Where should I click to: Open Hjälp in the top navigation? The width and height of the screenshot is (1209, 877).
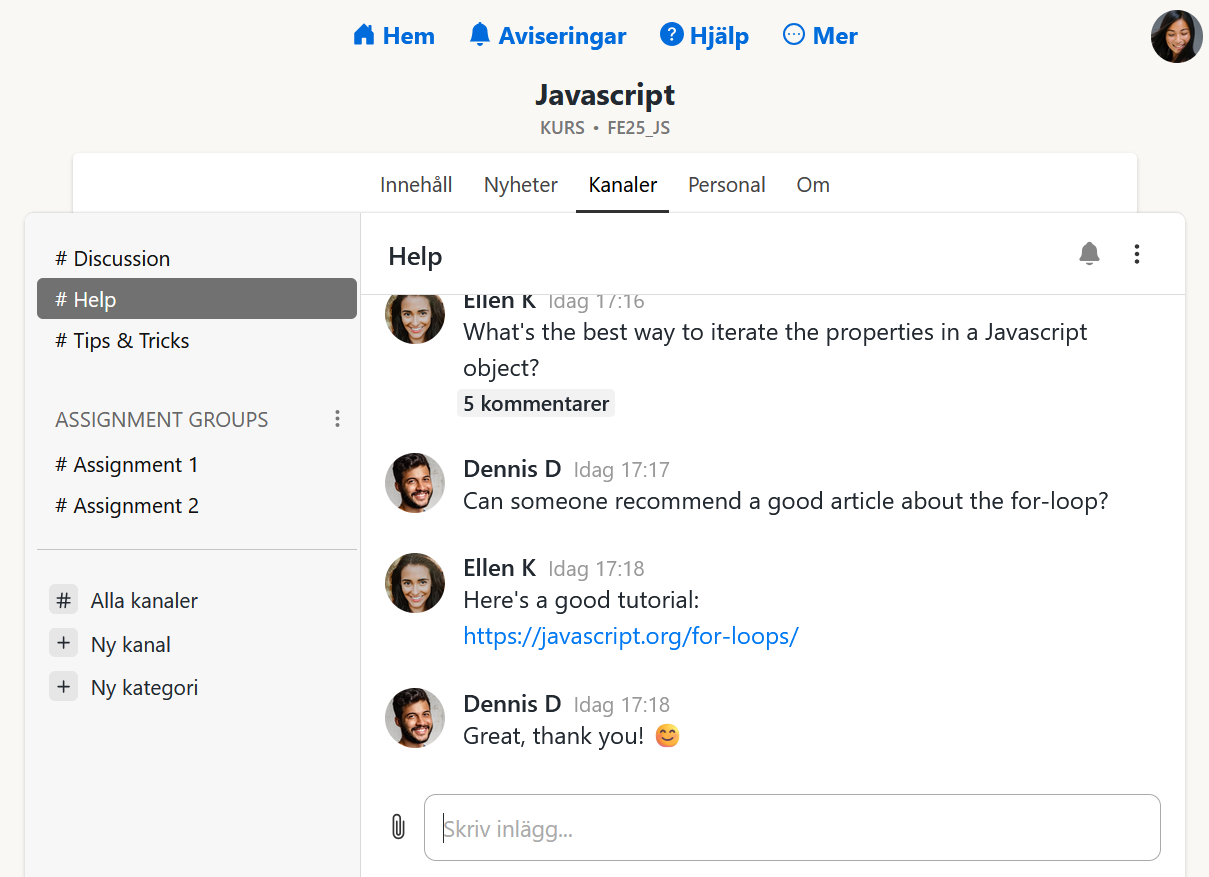704,36
